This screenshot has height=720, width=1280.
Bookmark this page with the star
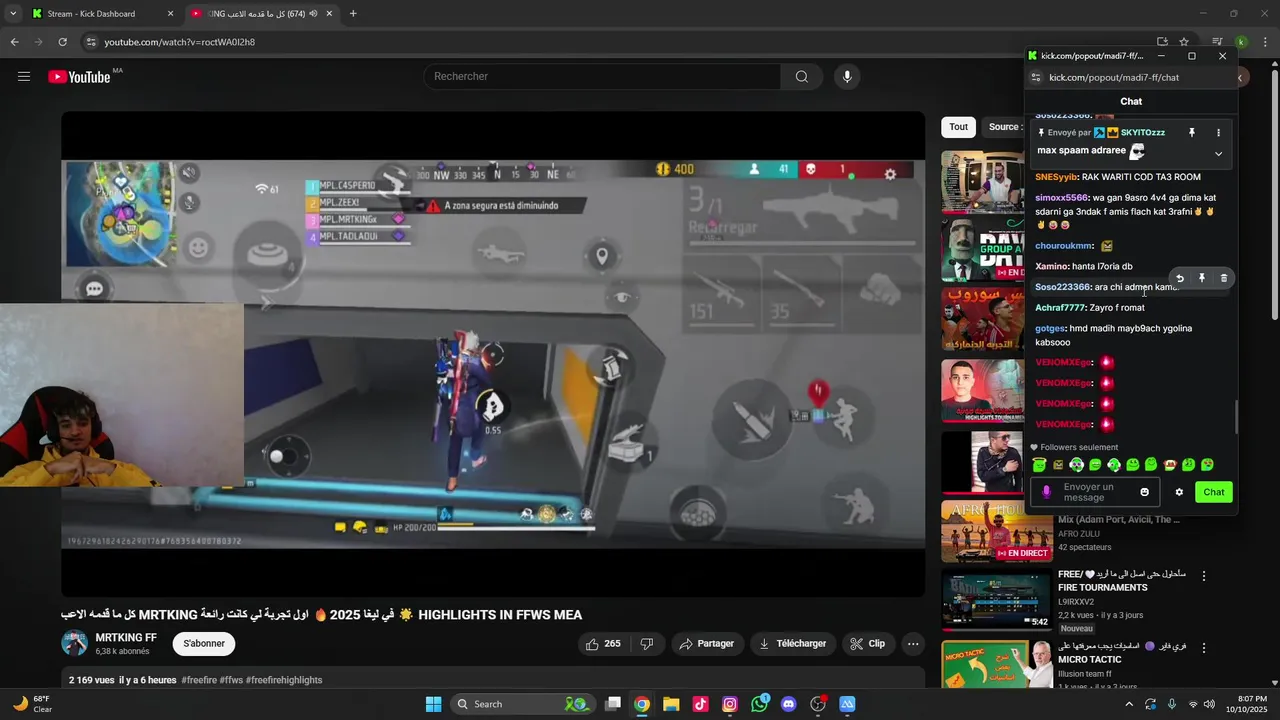[1184, 42]
